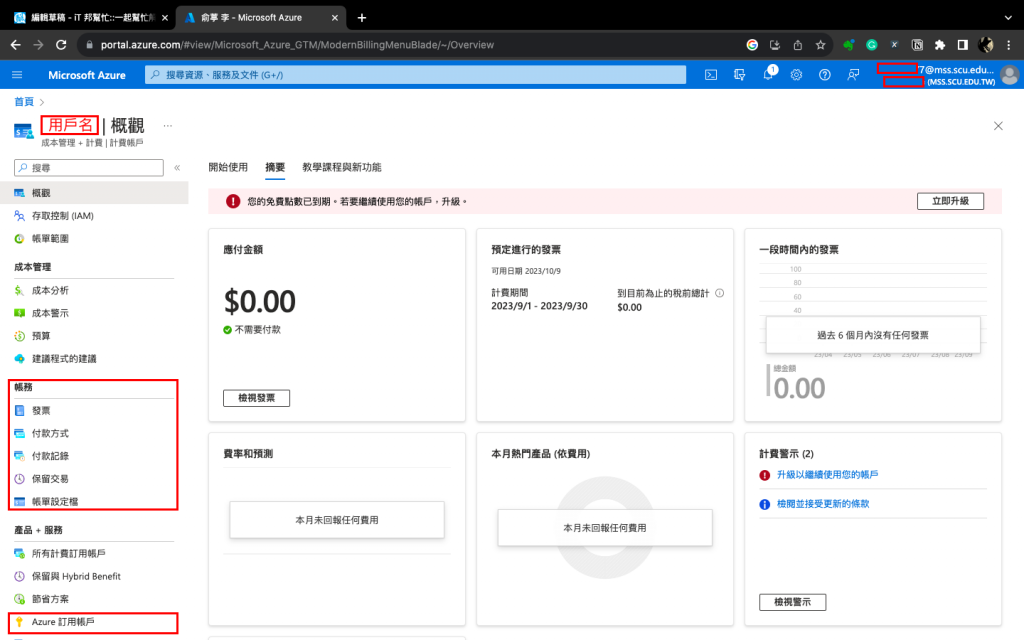Click the 檢視發票 button
The height and width of the screenshot is (640, 1024).
256,398
